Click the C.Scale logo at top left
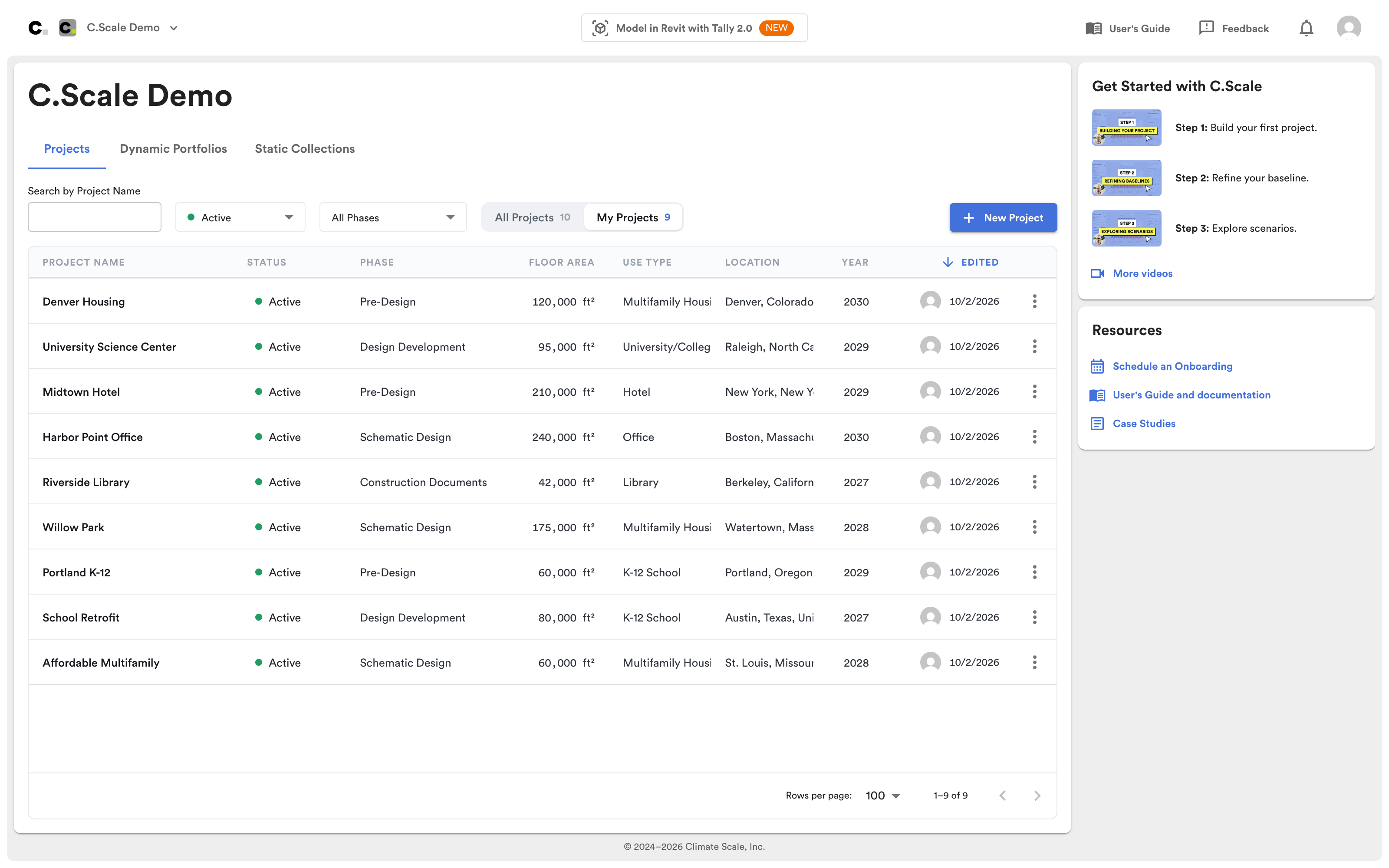Image resolution: width=1389 pixels, height=868 pixels. click(x=37, y=27)
